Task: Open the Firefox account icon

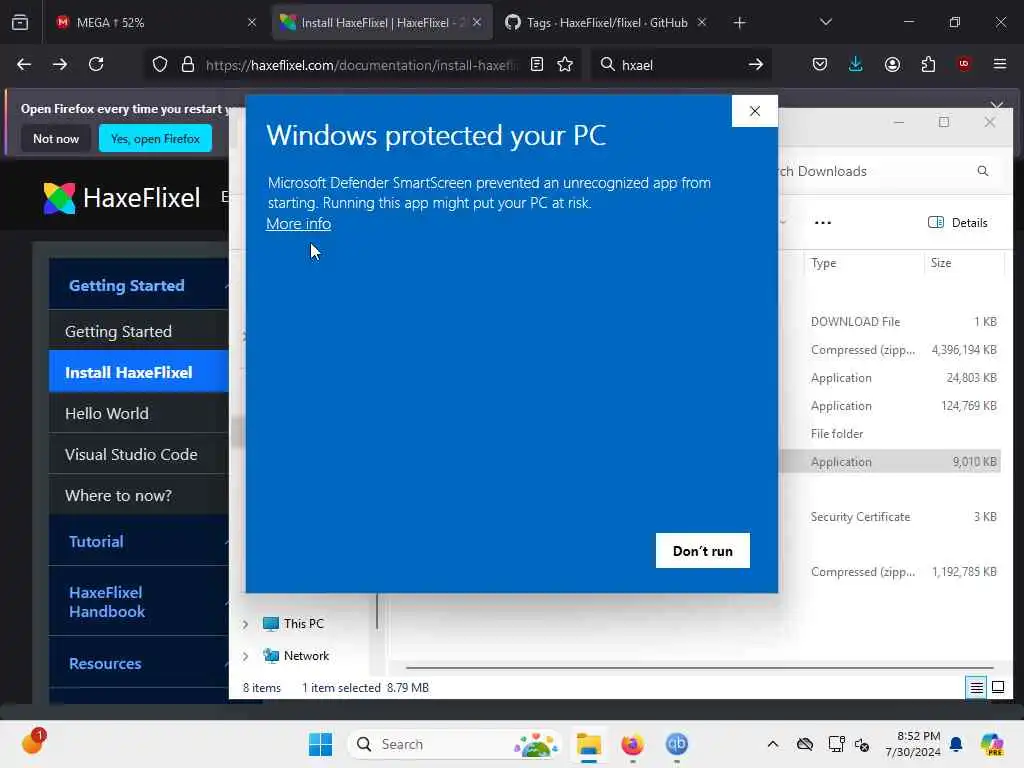Action: (892, 64)
